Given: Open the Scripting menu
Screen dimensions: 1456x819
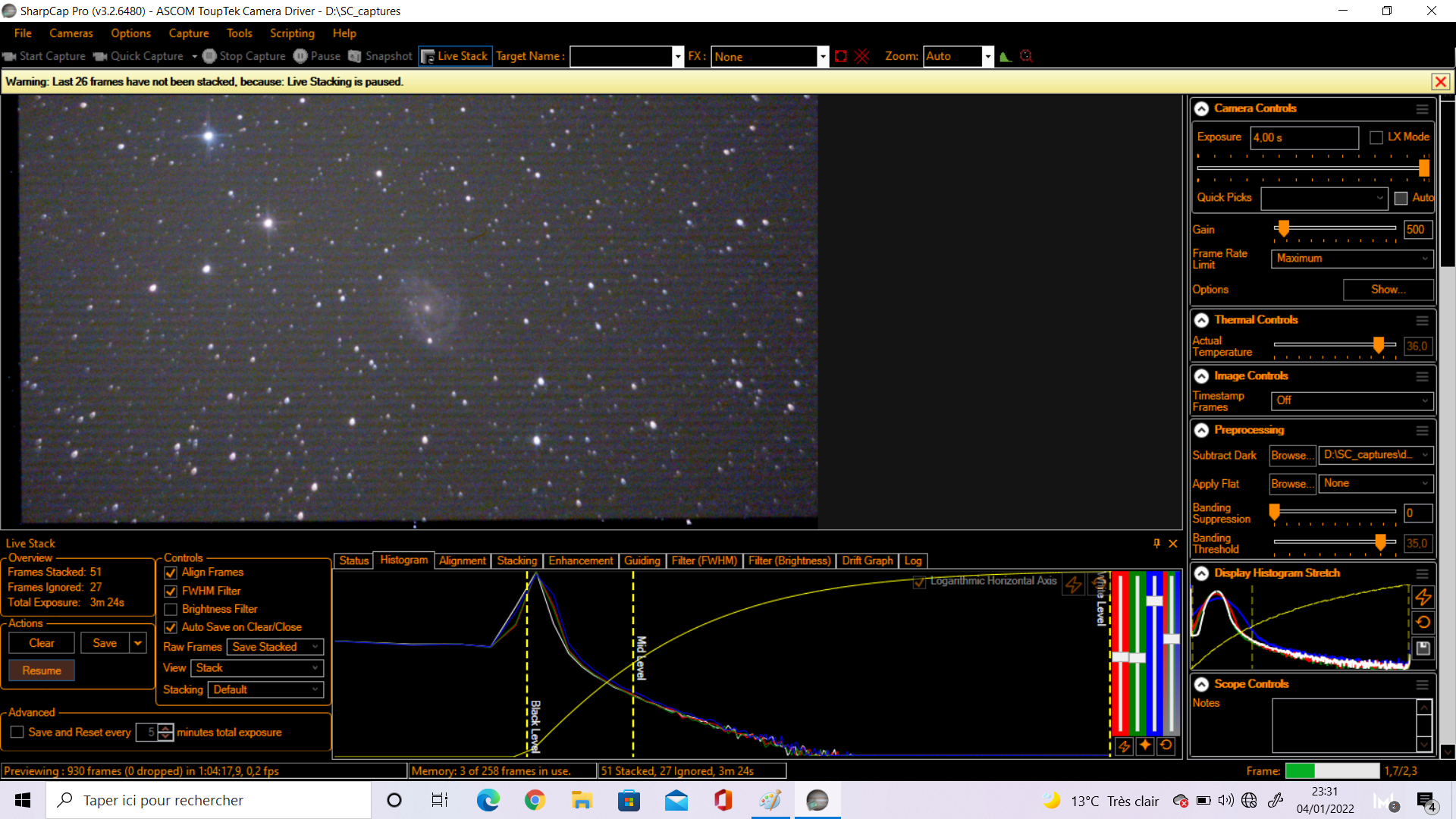Looking at the screenshot, I should [x=292, y=33].
